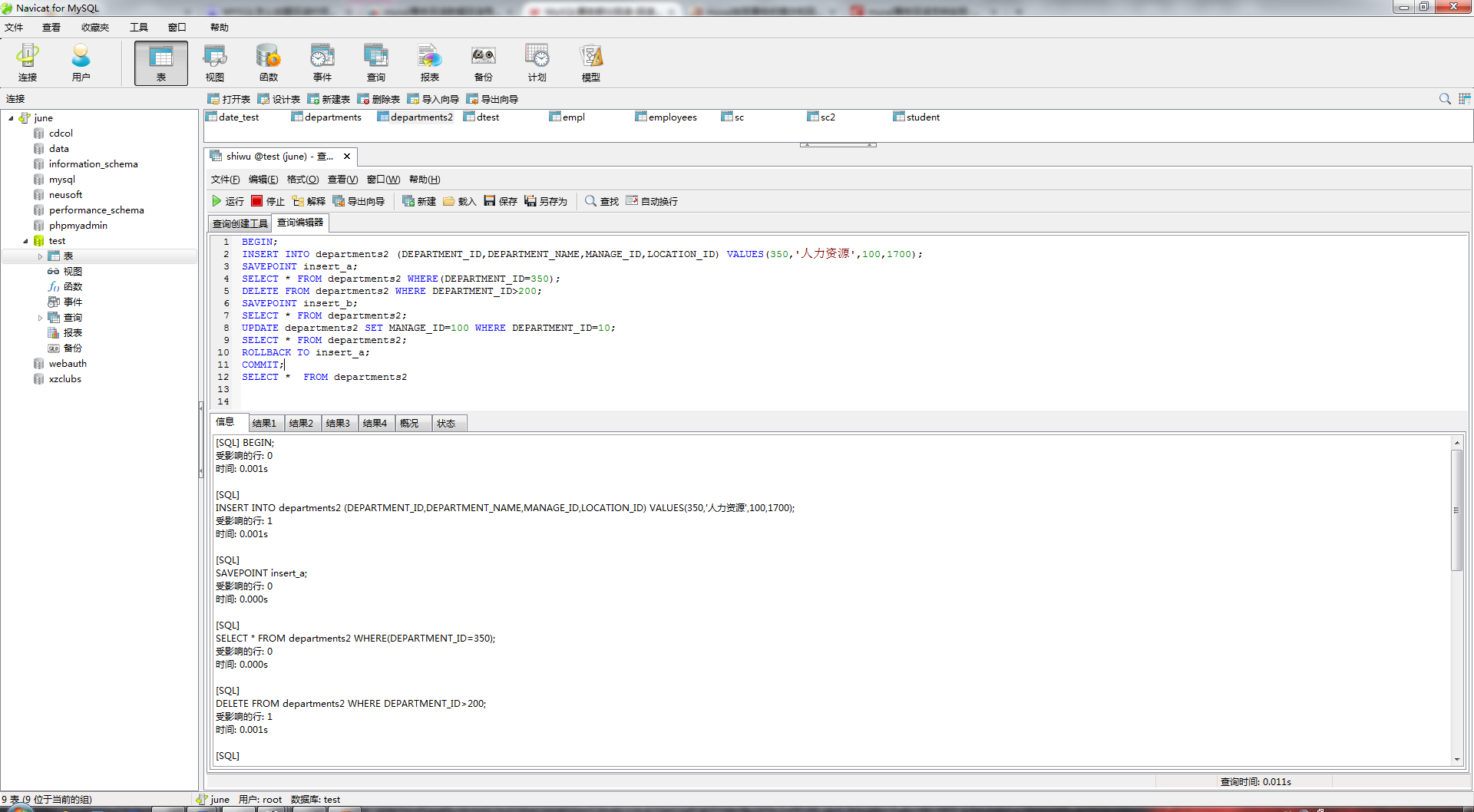
Task: Open 查找 find in query editor
Action: [602, 201]
